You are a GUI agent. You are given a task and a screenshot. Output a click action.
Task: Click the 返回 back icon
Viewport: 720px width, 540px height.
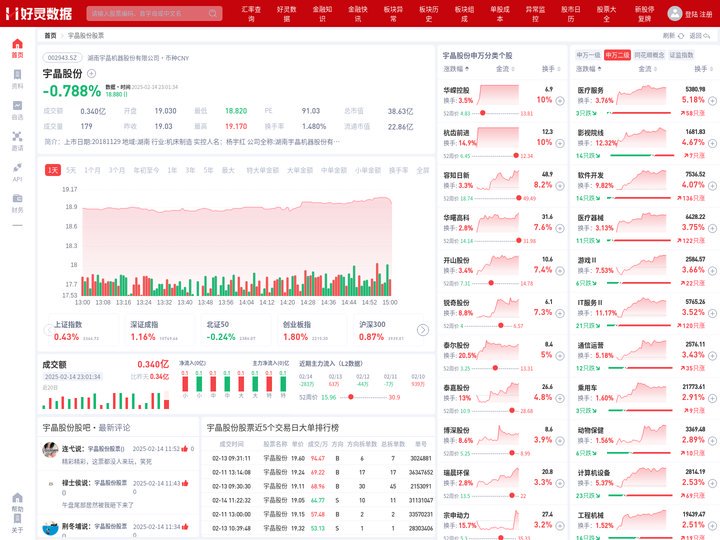(707, 36)
